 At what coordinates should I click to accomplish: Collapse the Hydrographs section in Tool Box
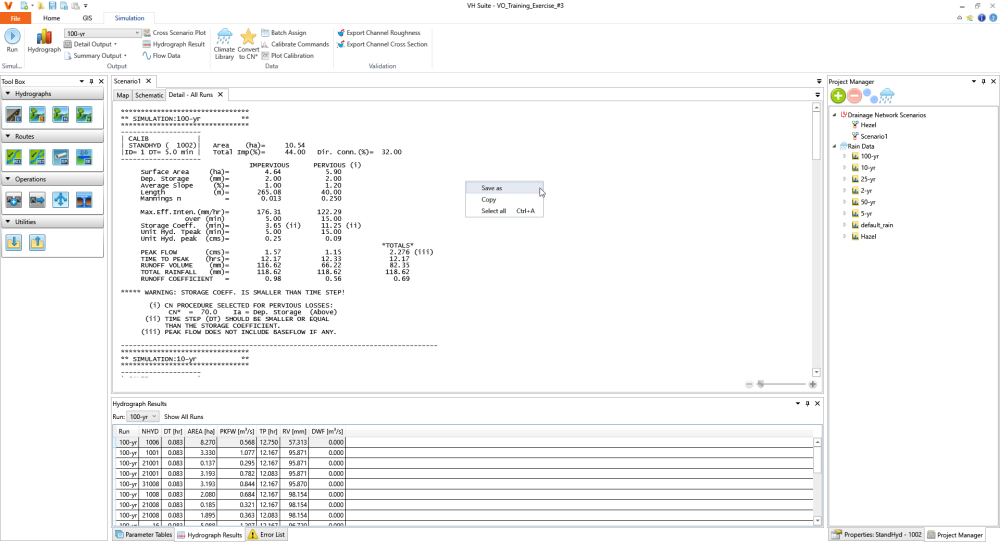point(8,94)
